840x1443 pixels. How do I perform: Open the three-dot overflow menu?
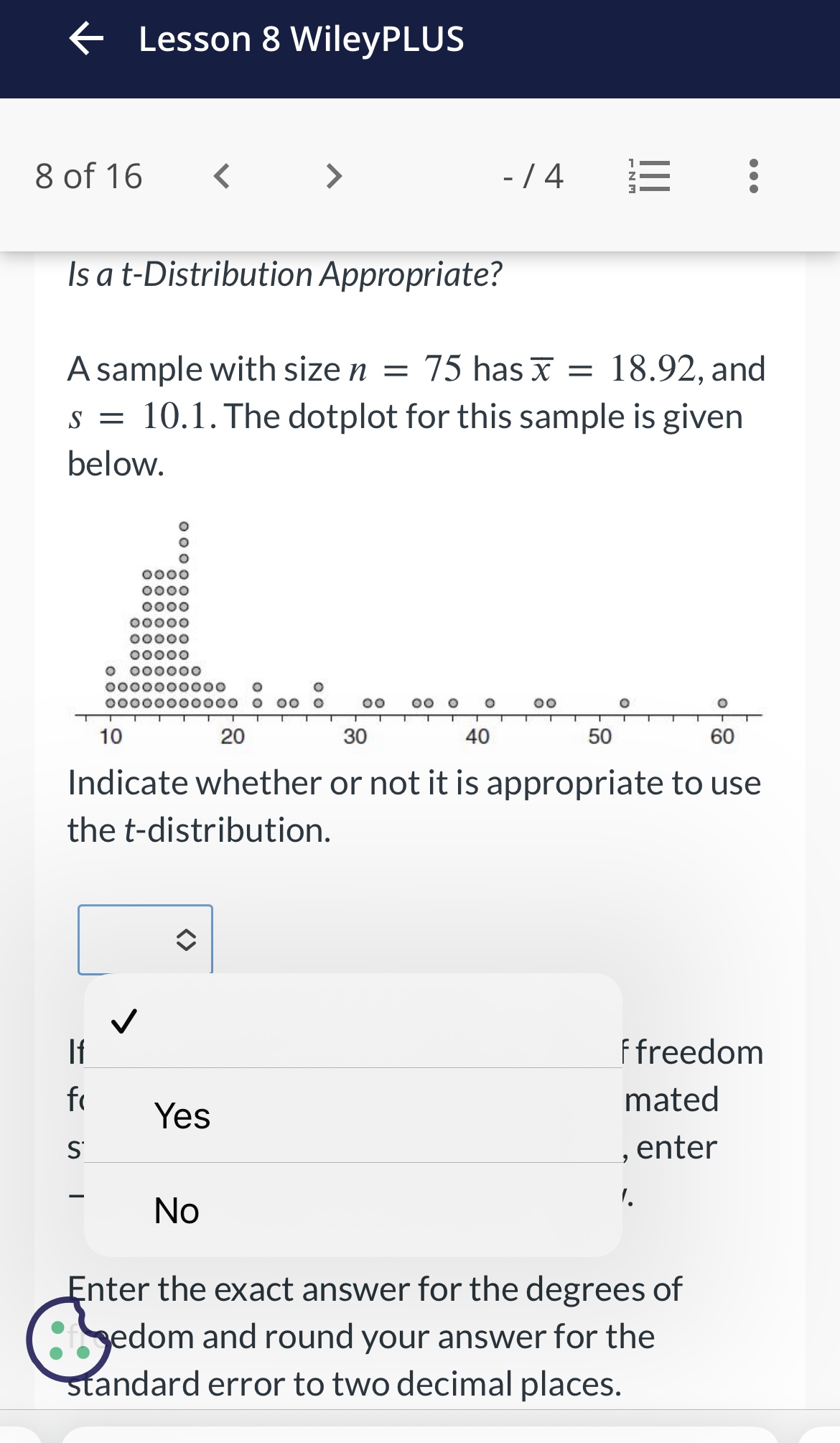pyautogui.click(x=752, y=176)
